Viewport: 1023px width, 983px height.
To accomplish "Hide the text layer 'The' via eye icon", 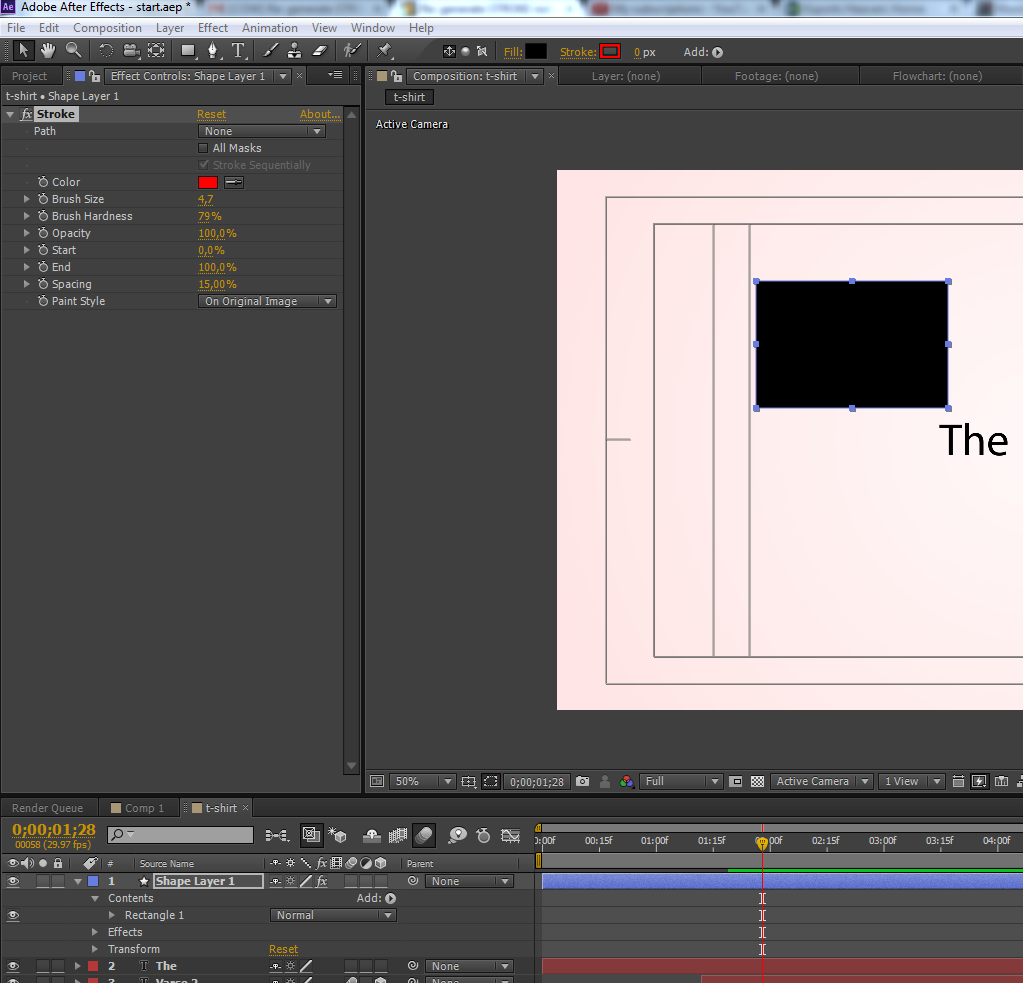I will 12,966.
